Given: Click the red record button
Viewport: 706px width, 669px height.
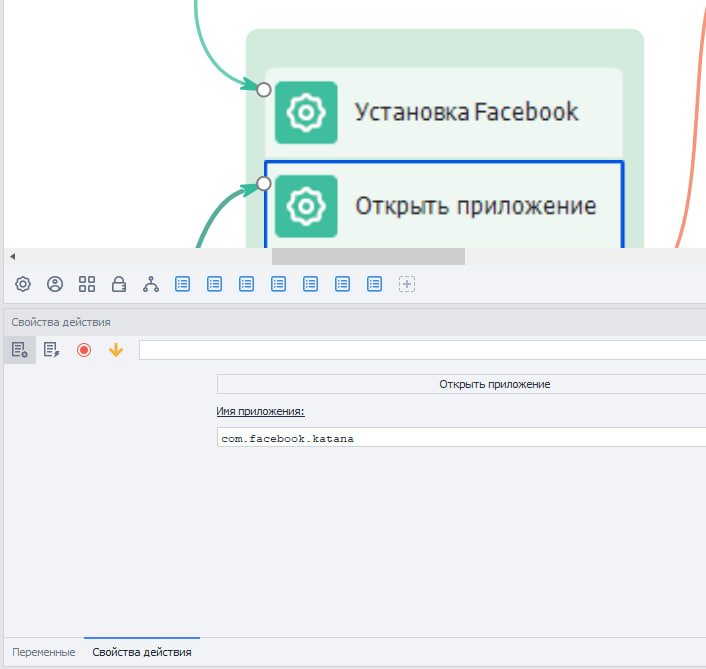Looking at the screenshot, I should pos(84,350).
